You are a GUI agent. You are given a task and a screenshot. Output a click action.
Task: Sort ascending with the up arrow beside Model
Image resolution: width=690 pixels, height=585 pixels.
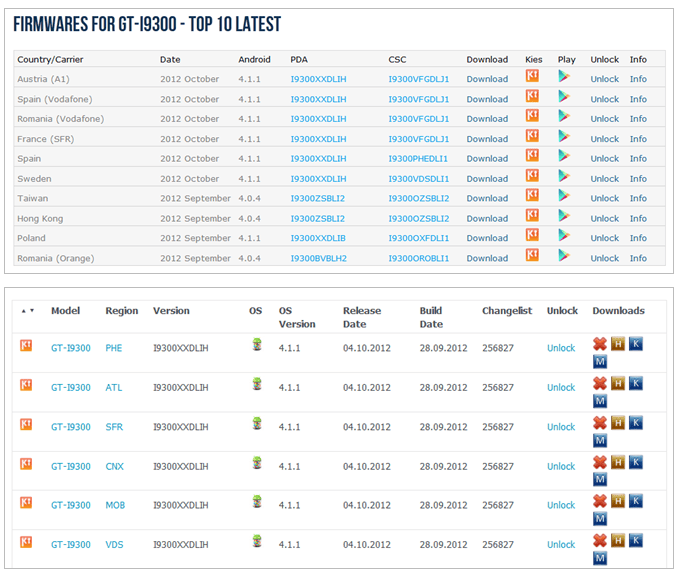tap(24, 311)
